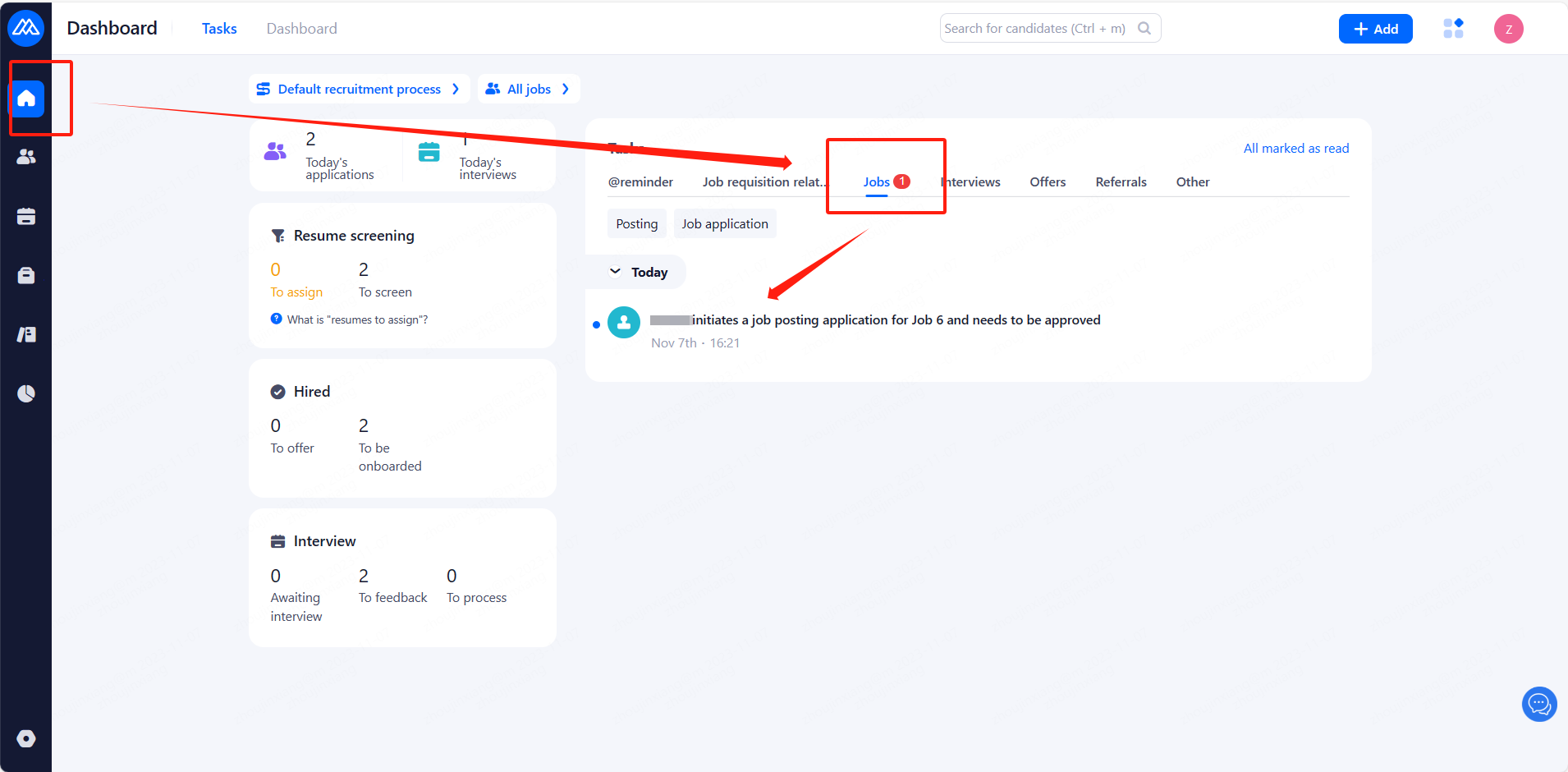Click the Interview calendar card icon
Image resolution: width=1568 pixels, height=772 pixels.
[x=278, y=541]
